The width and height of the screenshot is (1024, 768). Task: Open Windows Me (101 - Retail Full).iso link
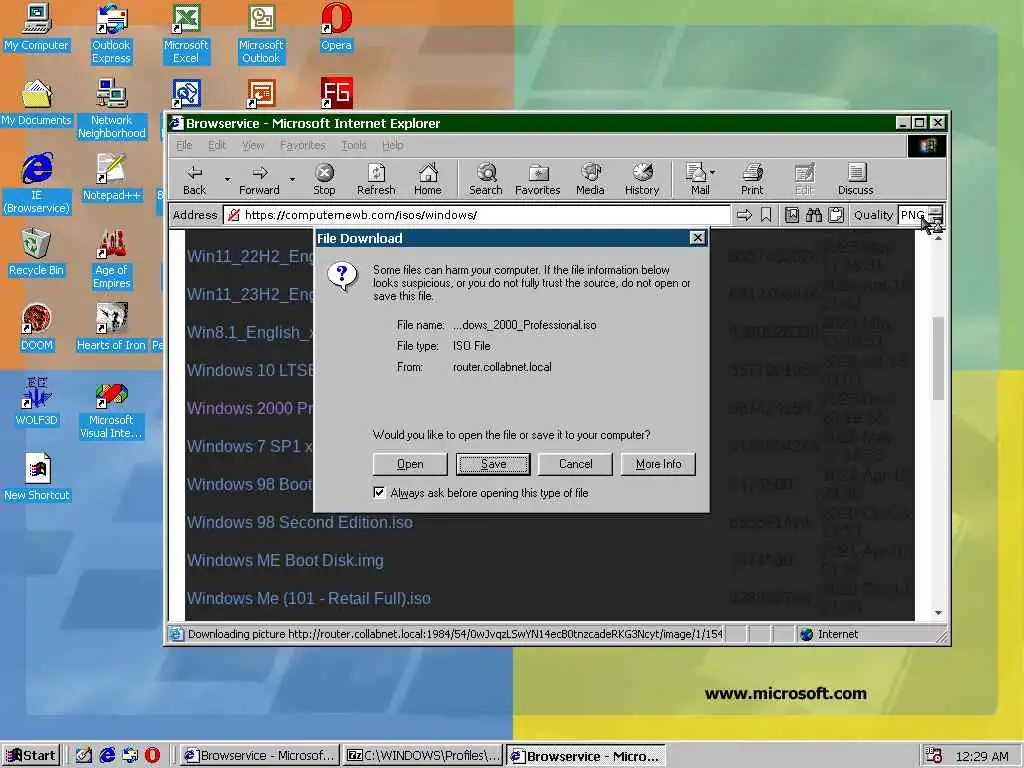pos(309,598)
